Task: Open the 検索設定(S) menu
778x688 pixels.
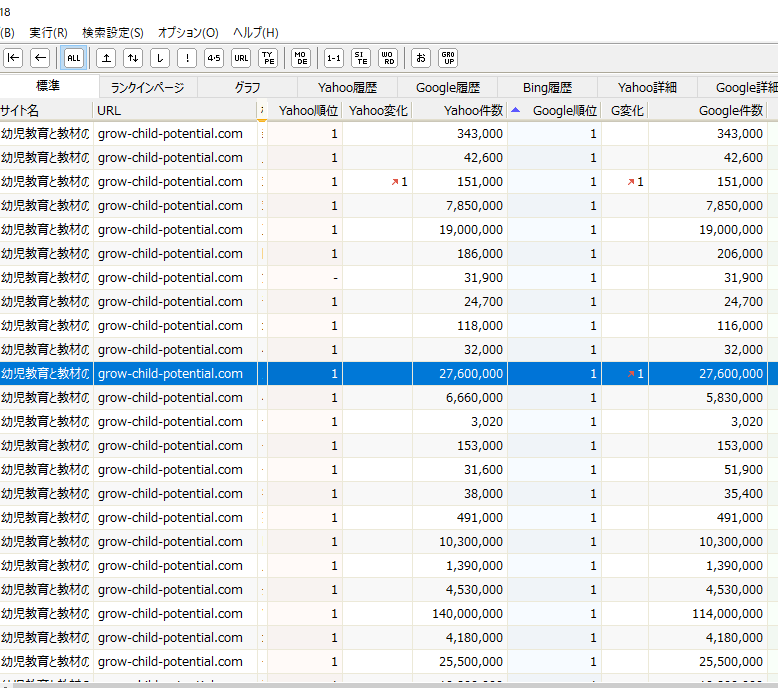Action: 112,33
